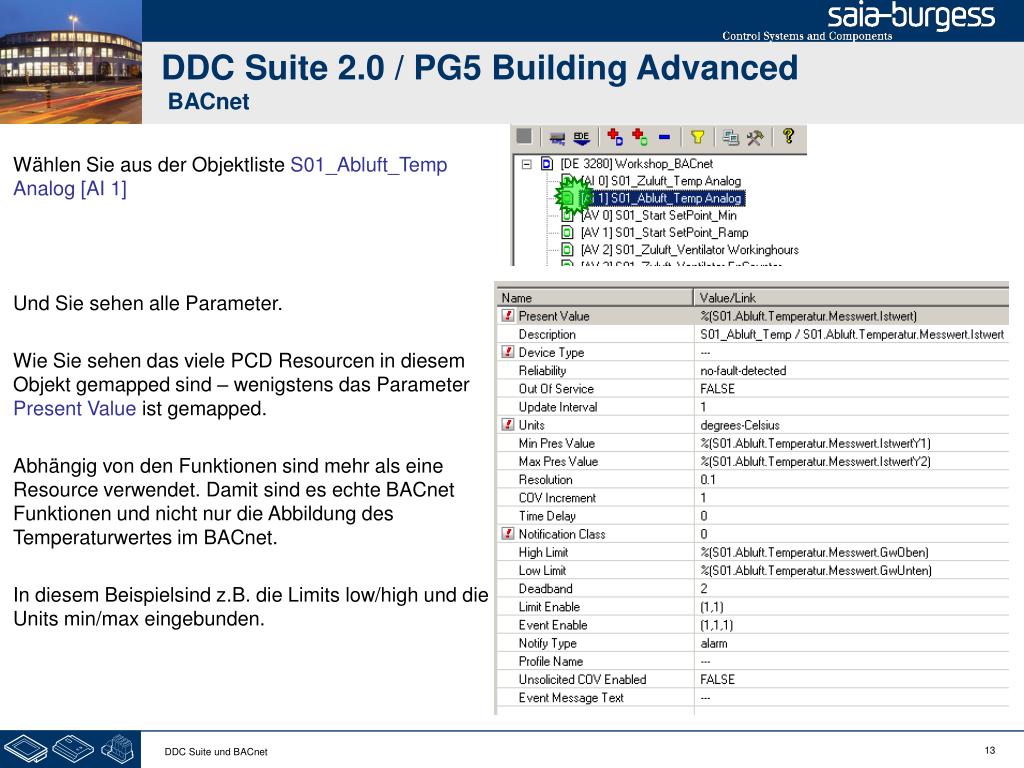Click the red plus add-object (green) icon

click(639, 136)
